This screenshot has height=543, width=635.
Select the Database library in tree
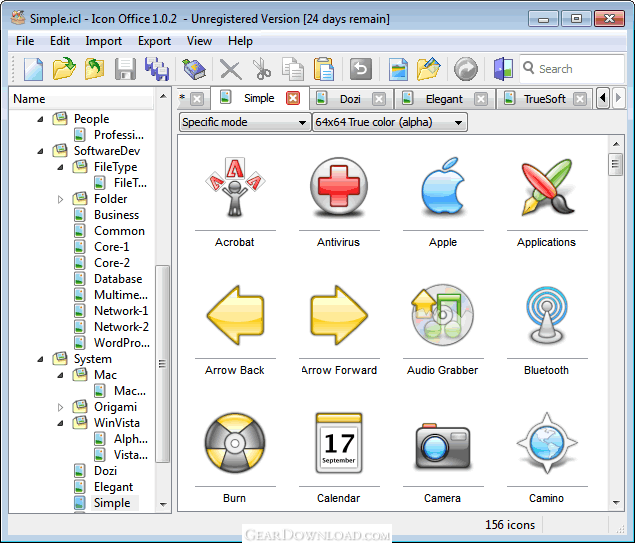click(x=118, y=279)
